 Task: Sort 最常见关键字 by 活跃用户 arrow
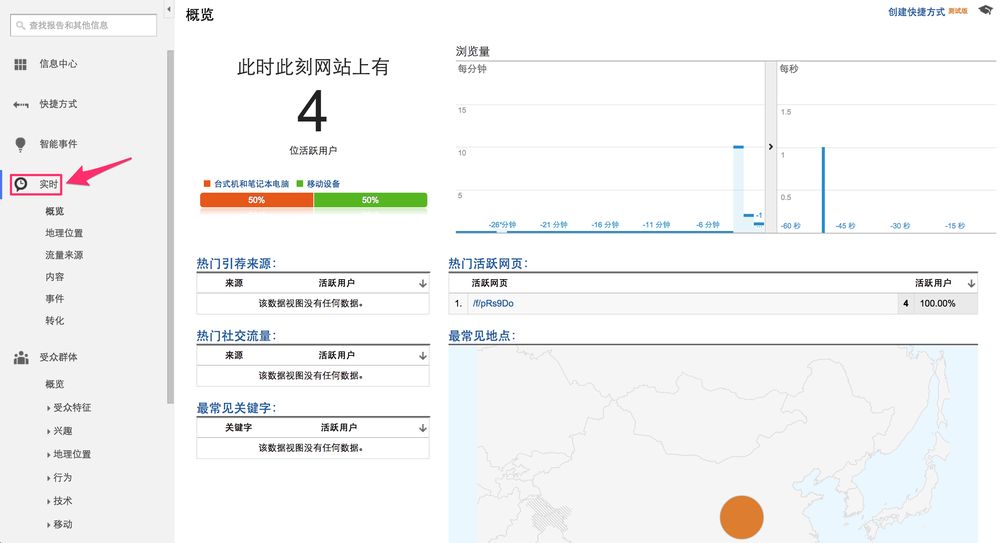[422, 428]
